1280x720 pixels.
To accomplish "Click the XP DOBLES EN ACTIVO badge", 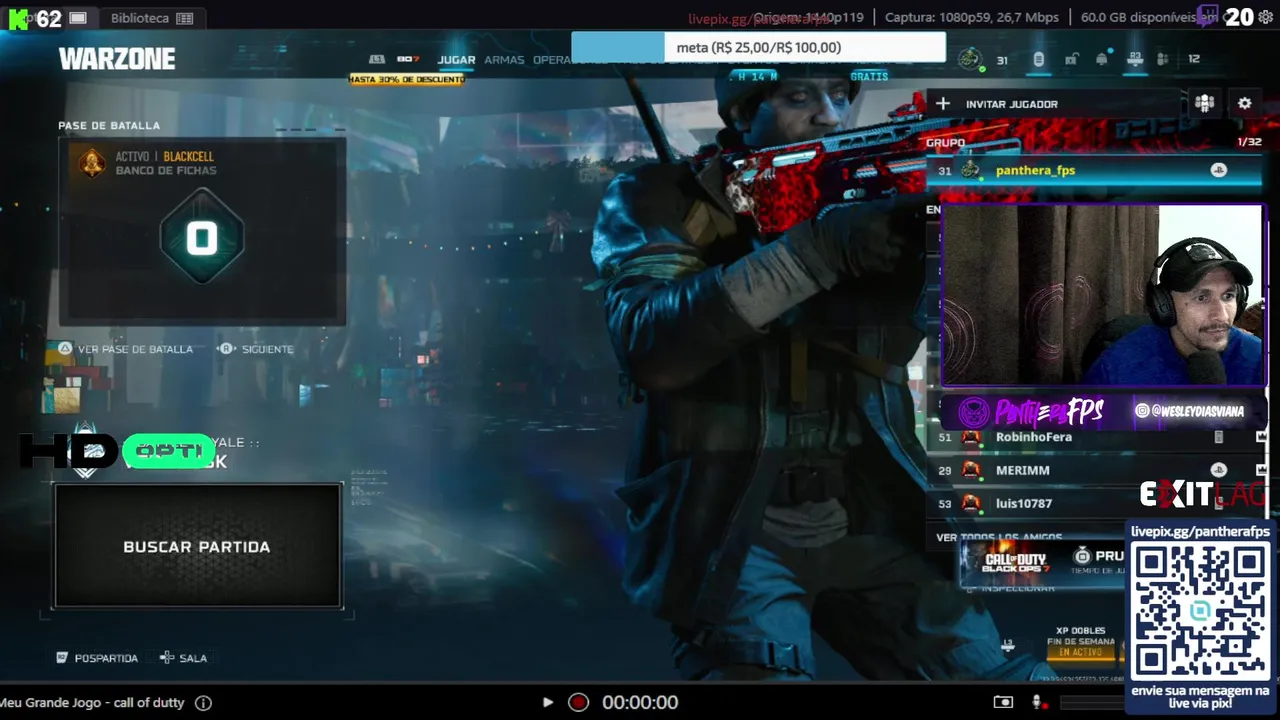I will (1081, 642).
